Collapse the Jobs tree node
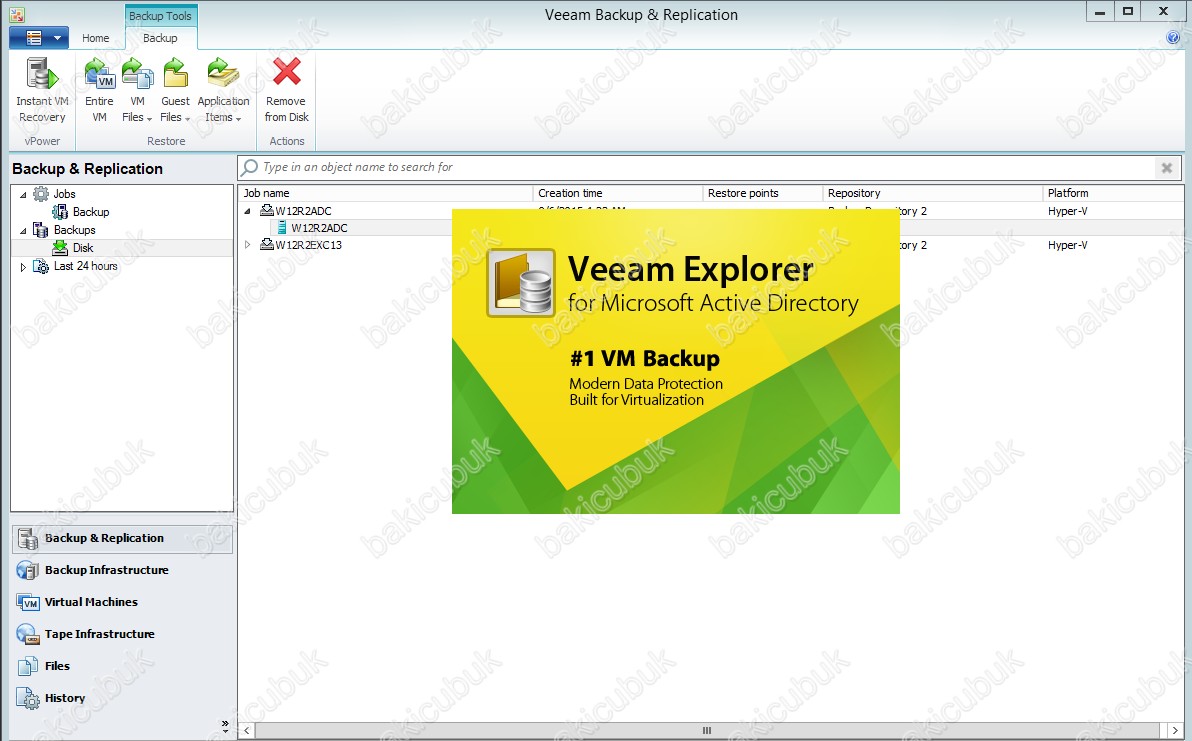This screenshot has width=1192, height=741. 23,195
